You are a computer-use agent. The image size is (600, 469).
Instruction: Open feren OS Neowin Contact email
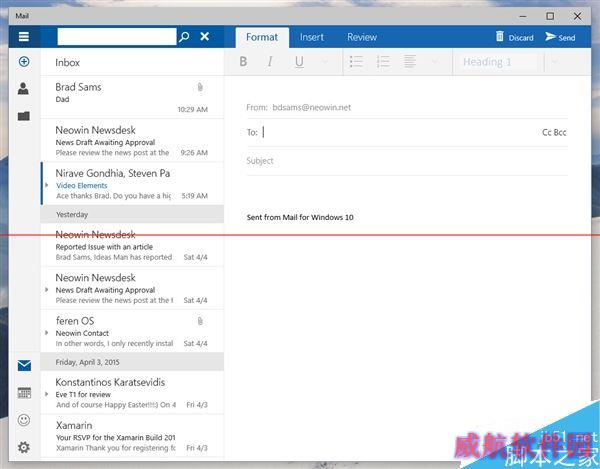(132, 332)
